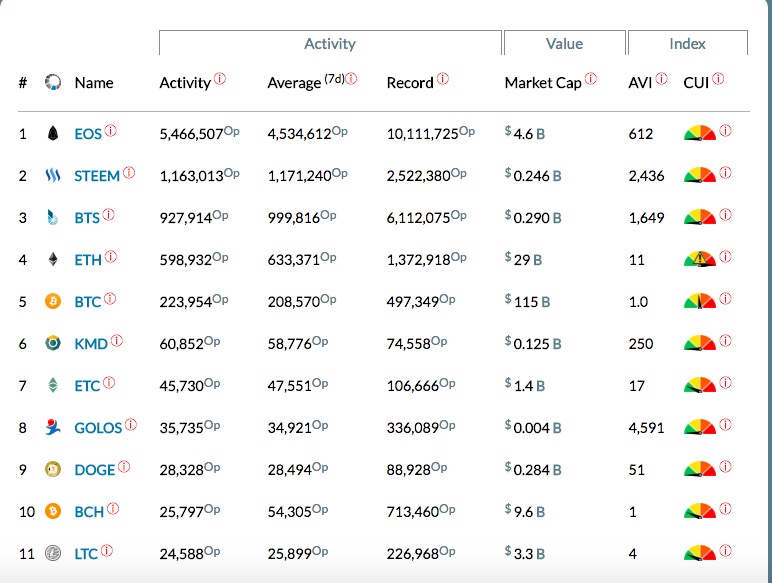Click the green ETC logo icon

[x=53, y=385]
